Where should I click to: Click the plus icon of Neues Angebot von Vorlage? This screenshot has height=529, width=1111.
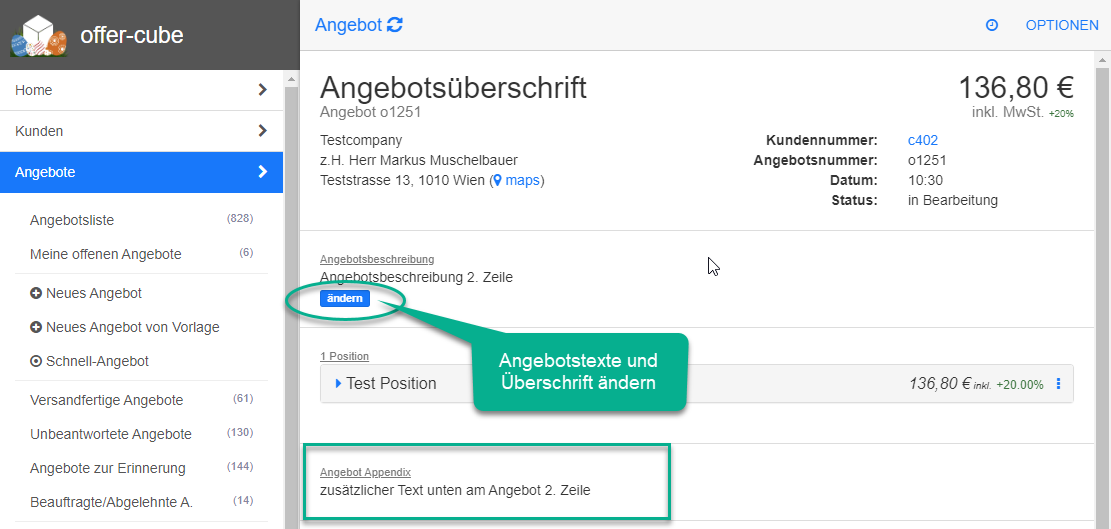36,327
